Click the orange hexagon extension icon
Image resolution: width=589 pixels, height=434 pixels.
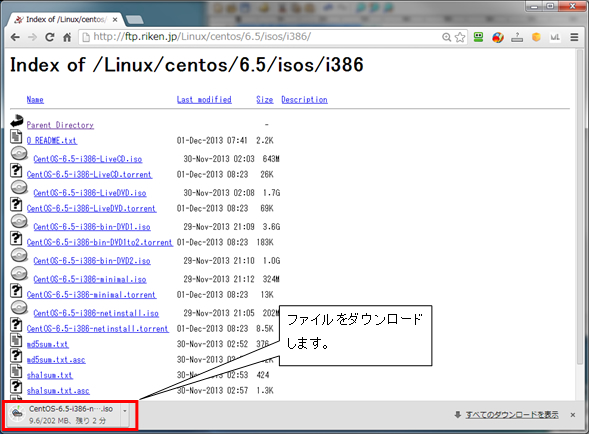[536, 37]
